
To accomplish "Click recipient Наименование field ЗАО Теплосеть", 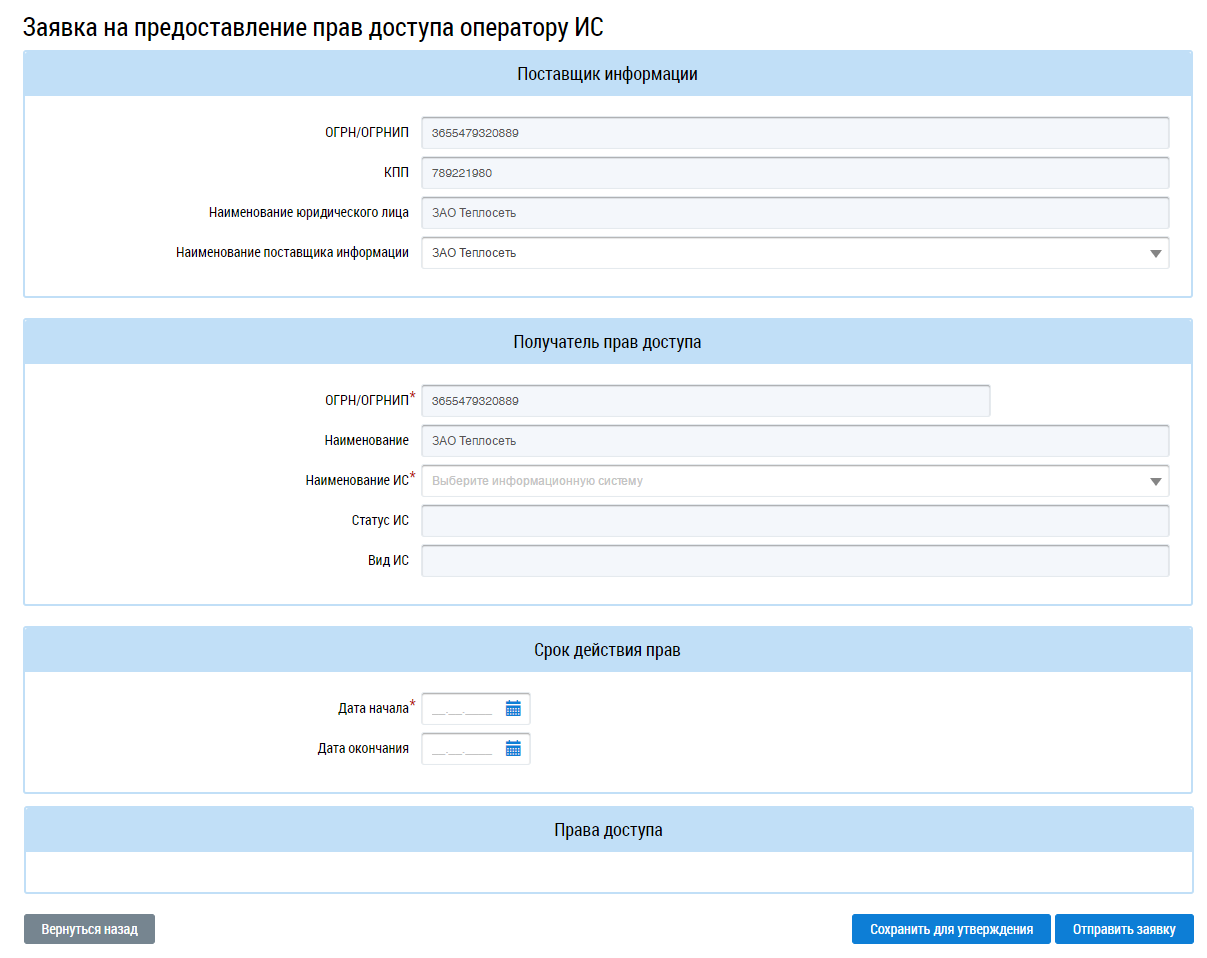I will [x=795, y=441].
